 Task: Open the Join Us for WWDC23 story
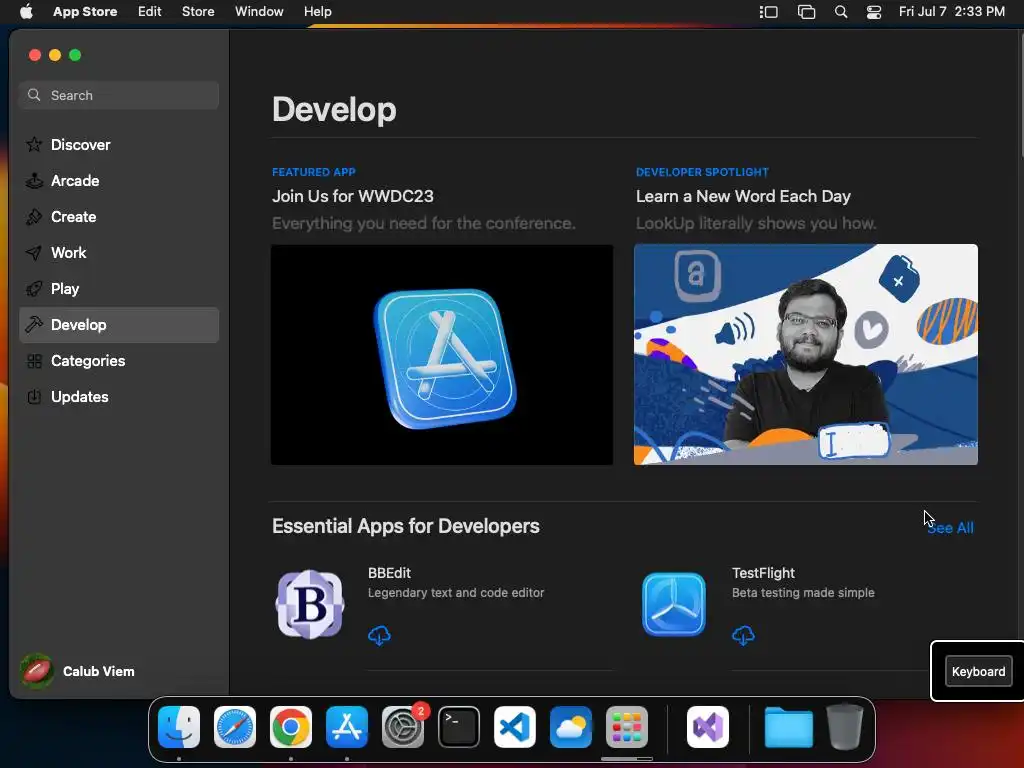[353, 196]
